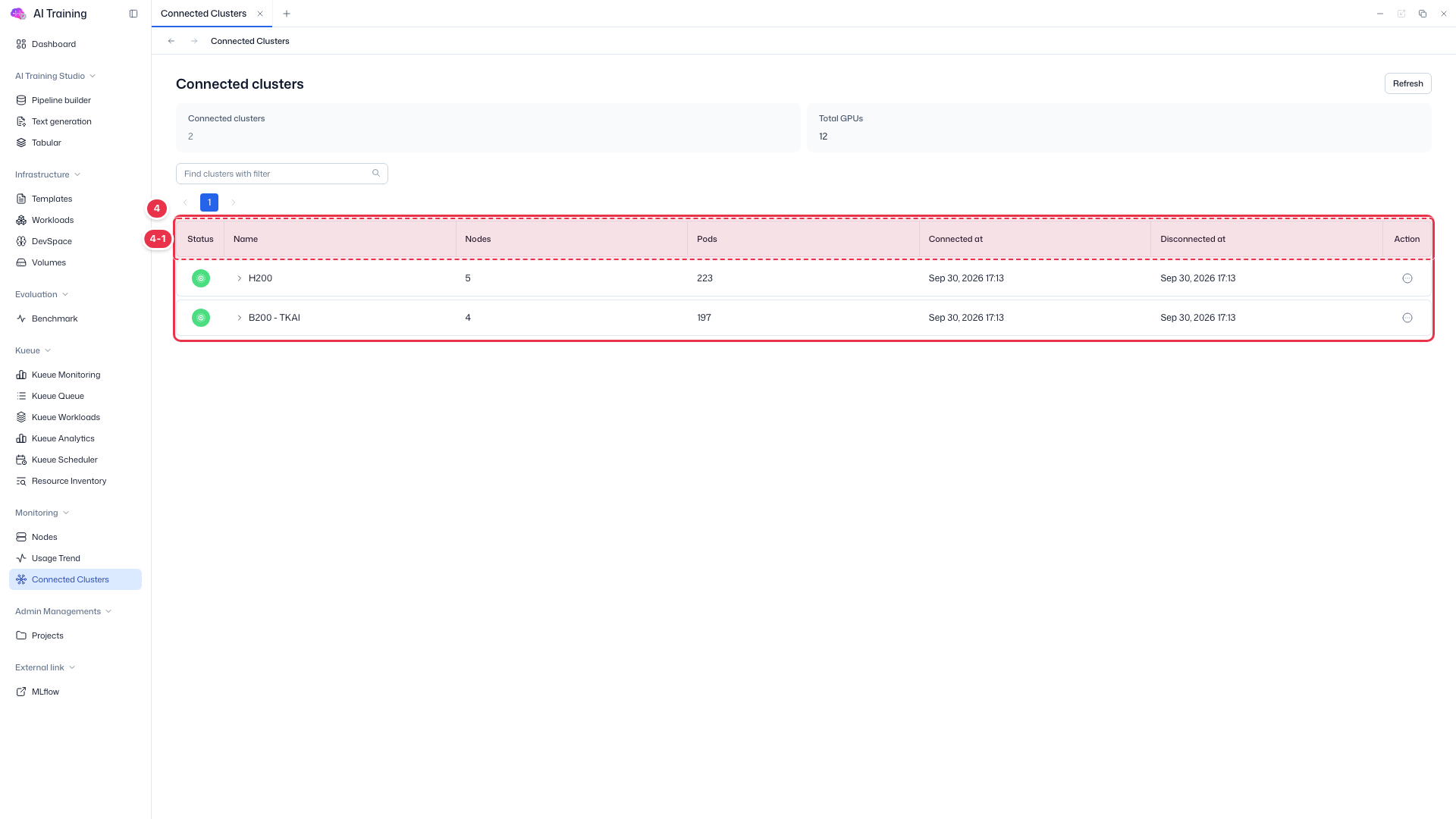Collapse the Admin Managements section
This screenshot has width=1456, height=819.
[63, 611]
